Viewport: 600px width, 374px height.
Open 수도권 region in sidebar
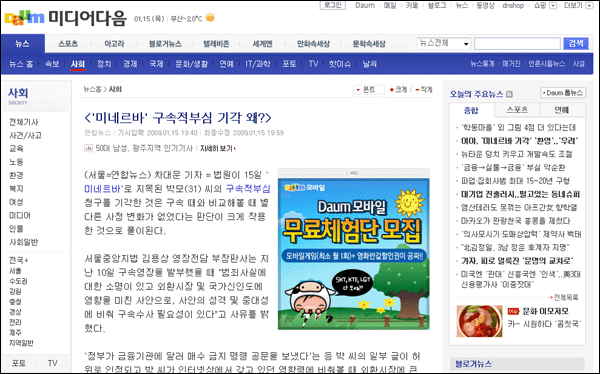[18, 281]
